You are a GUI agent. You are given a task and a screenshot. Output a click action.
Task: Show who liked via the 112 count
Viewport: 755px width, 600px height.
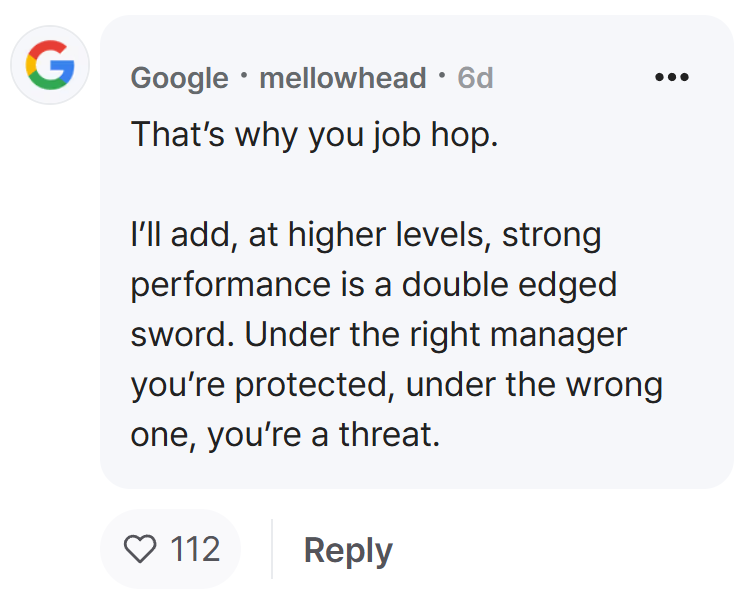click(x=195, y=549)
